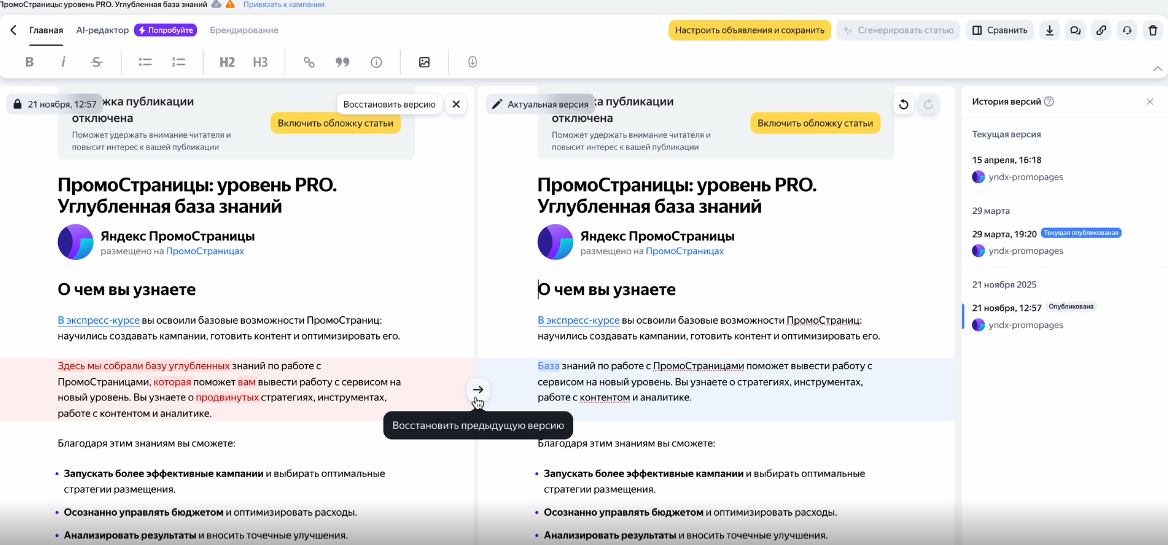This screenshot has width=1168, height=545.
Task: Download the article using the download icon
Action: [x=1050, y=30]
